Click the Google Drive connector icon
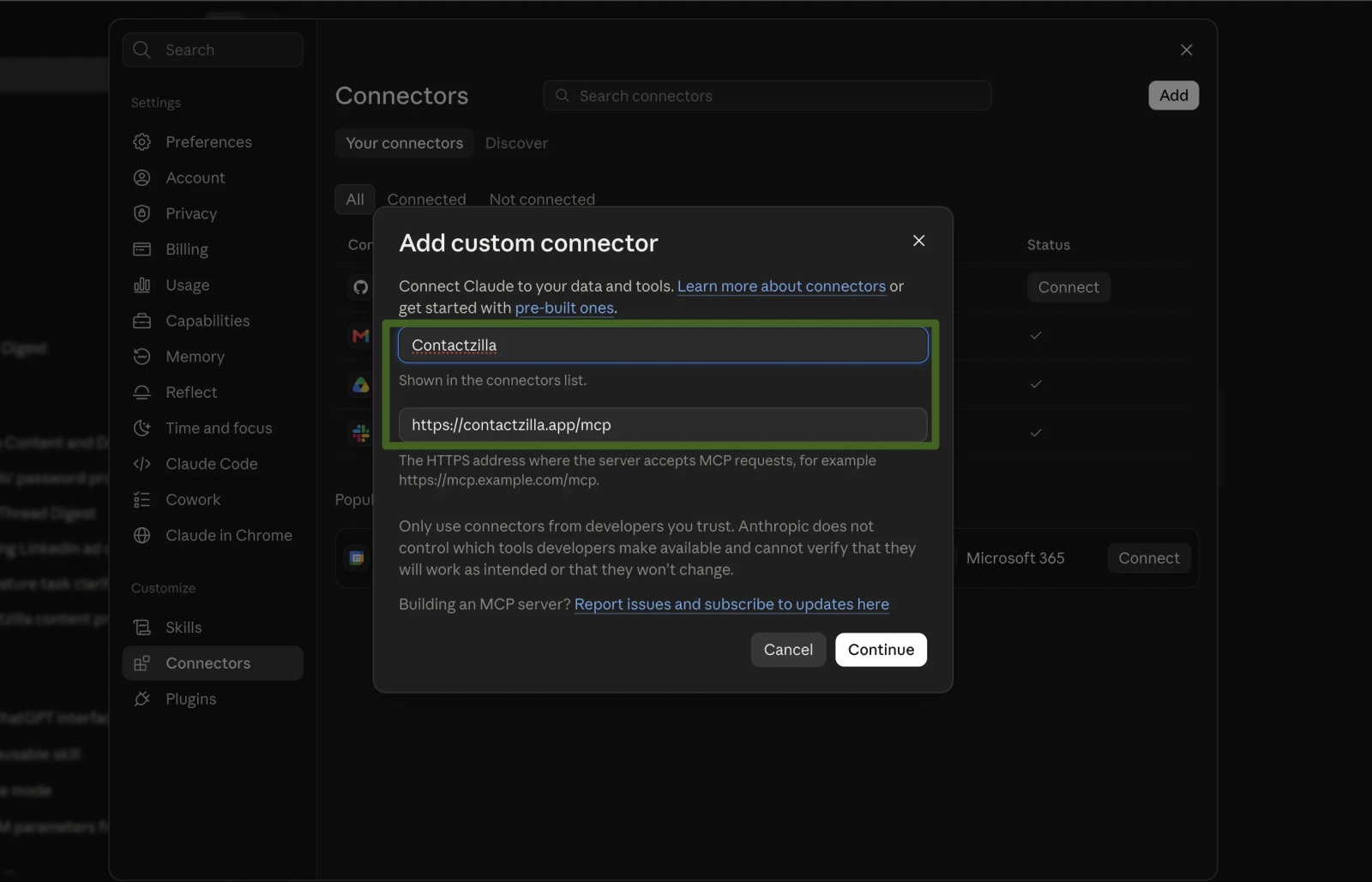Viewport: 1372px width, 882px height. coord(361,385)
